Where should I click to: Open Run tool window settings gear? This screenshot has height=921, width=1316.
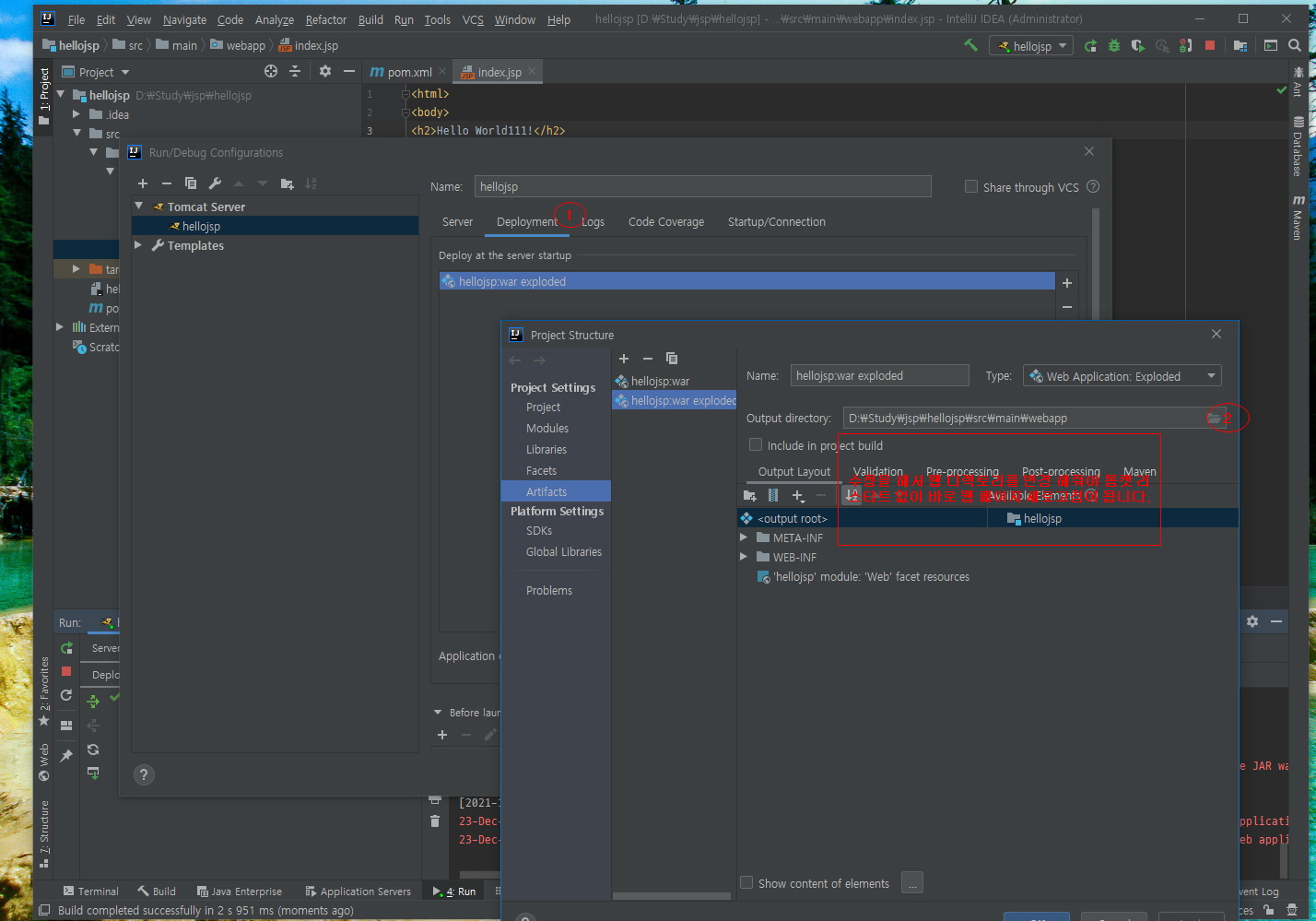1252,621
